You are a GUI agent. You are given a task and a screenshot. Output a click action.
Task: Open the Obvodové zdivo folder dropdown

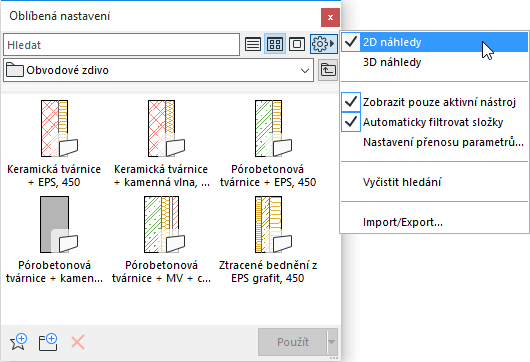(159, 70)
